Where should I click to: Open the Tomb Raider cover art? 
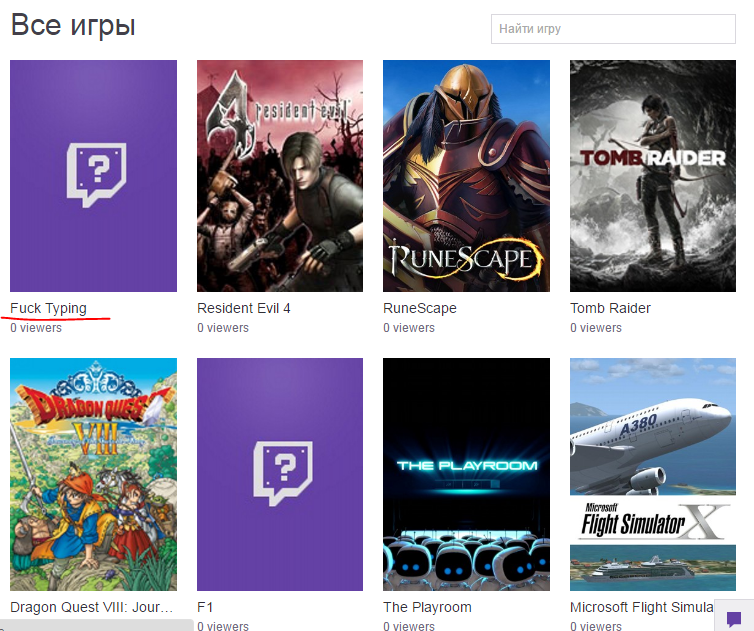tap(653, 176)
